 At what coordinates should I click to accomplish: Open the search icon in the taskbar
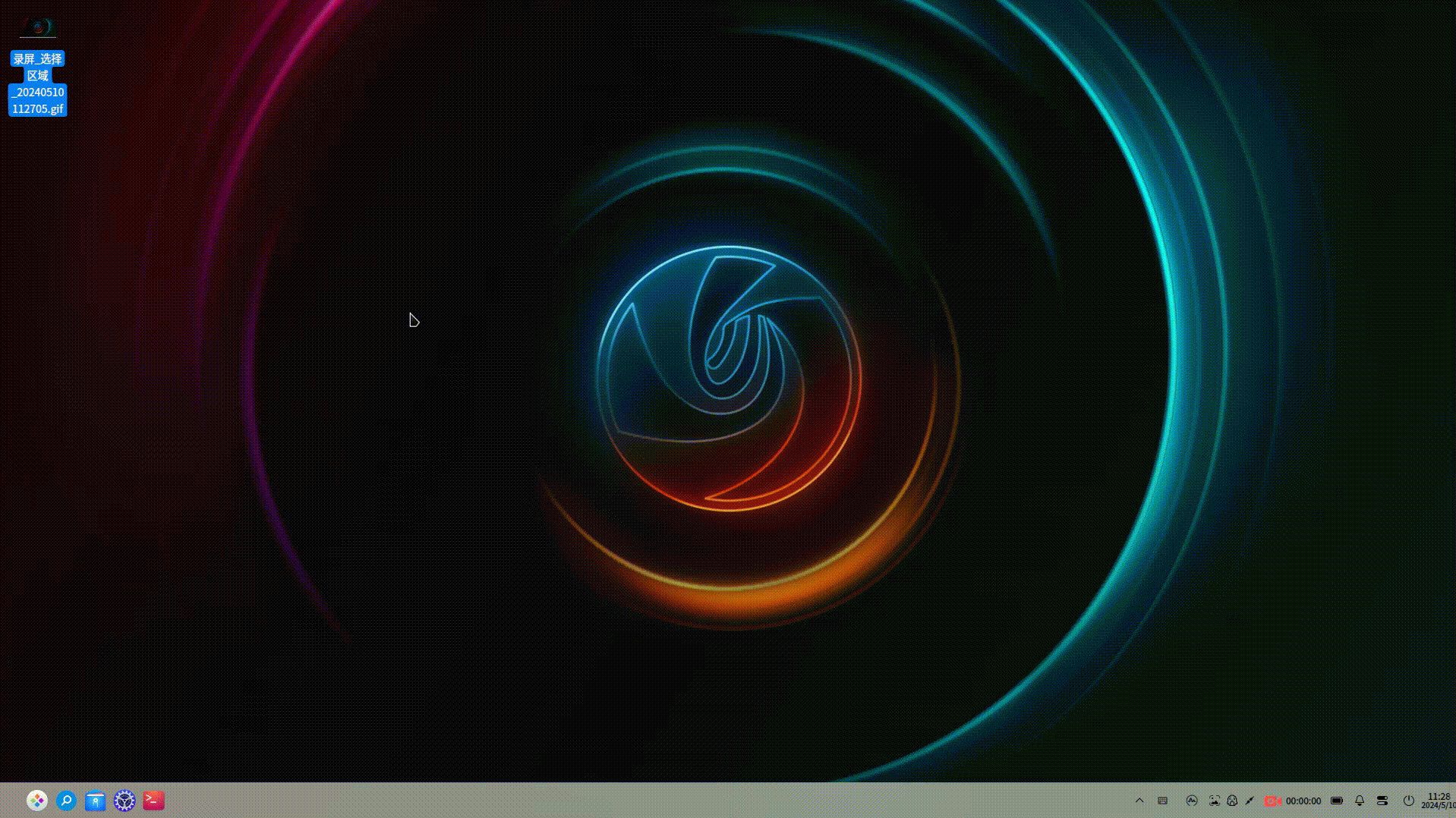tap(66, 801)
